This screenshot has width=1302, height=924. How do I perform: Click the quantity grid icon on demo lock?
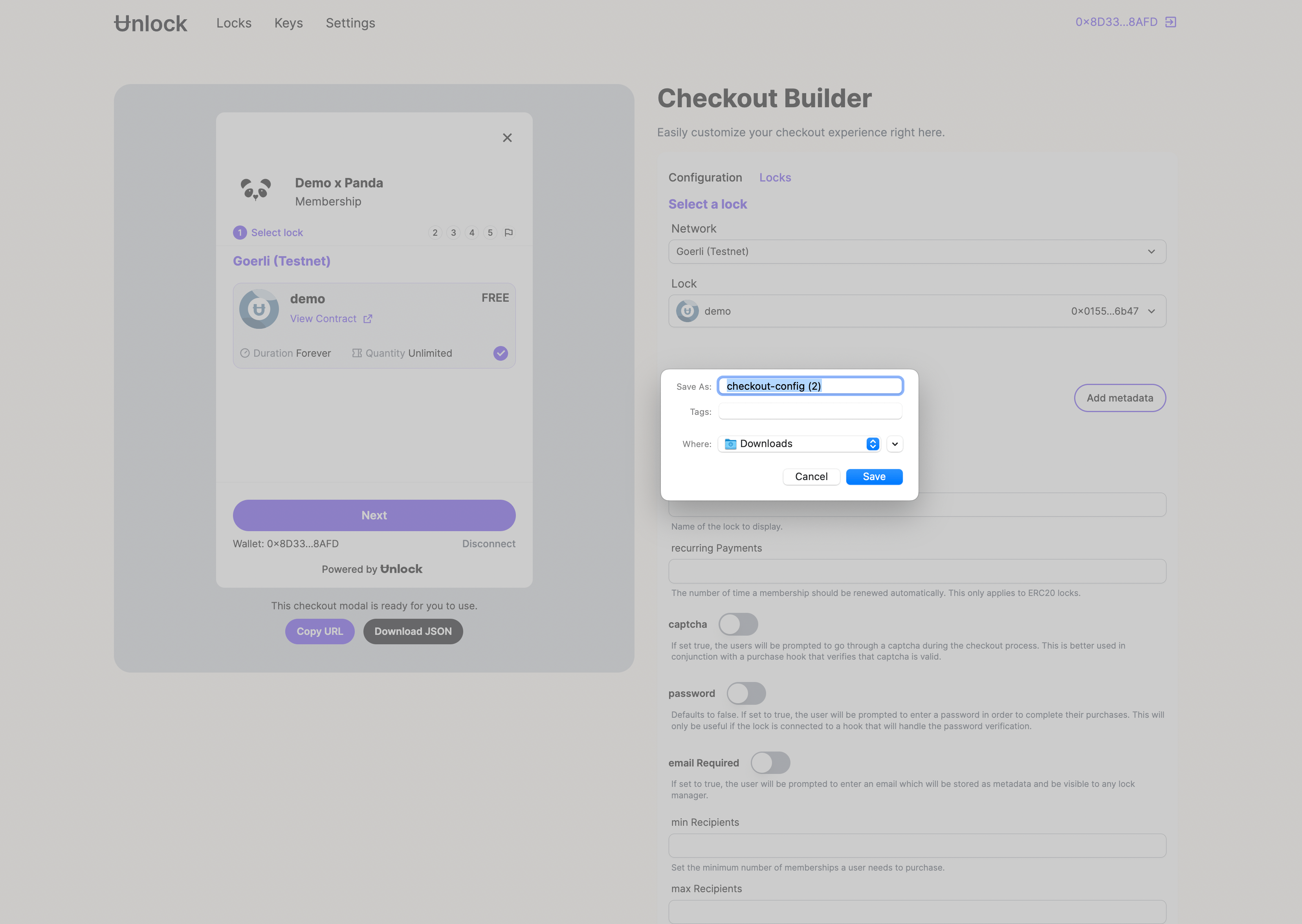pos(357,352)
